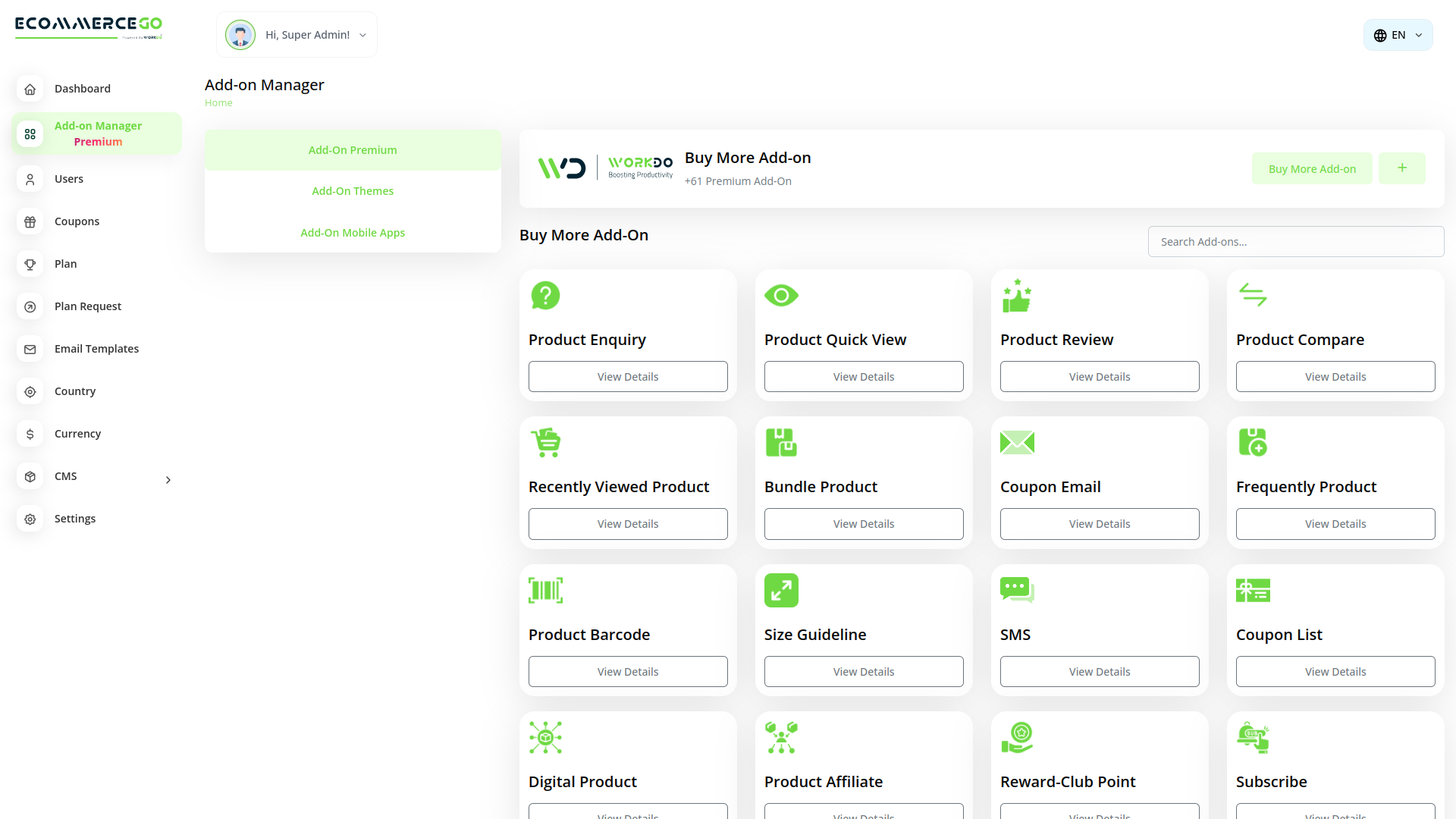This screenshot has height=819, width=1456.
Task: Click the Search Add-ons input field
Action: (x=1296, y=241)
